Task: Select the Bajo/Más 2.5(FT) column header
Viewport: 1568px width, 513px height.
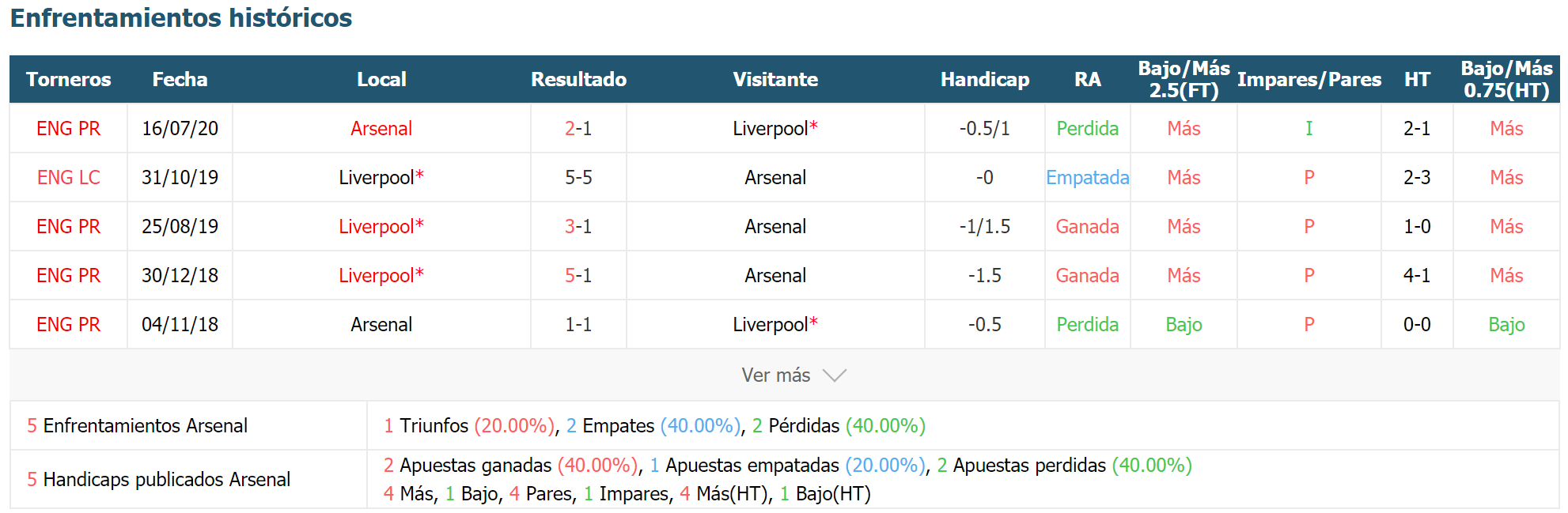Action: 1184,79
